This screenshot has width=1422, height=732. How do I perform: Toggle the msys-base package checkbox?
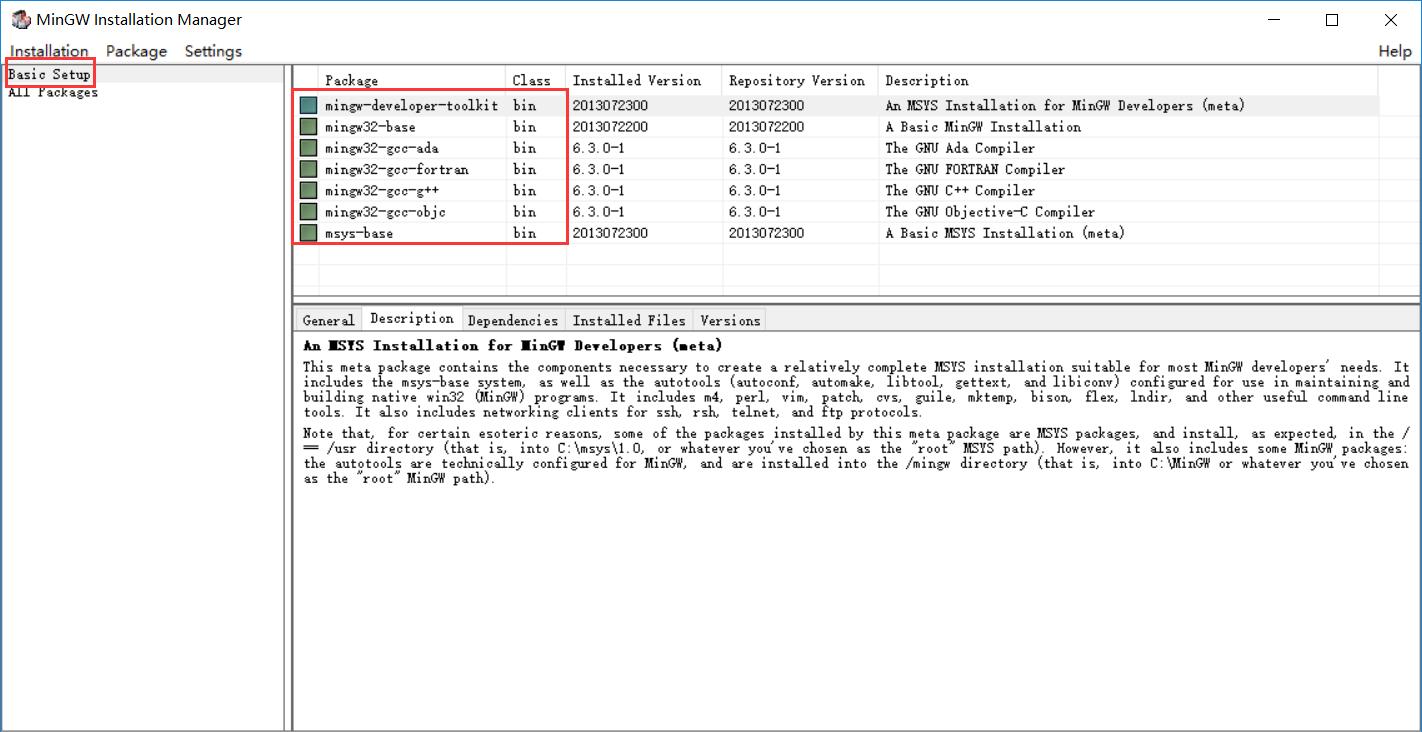[308, 233]
